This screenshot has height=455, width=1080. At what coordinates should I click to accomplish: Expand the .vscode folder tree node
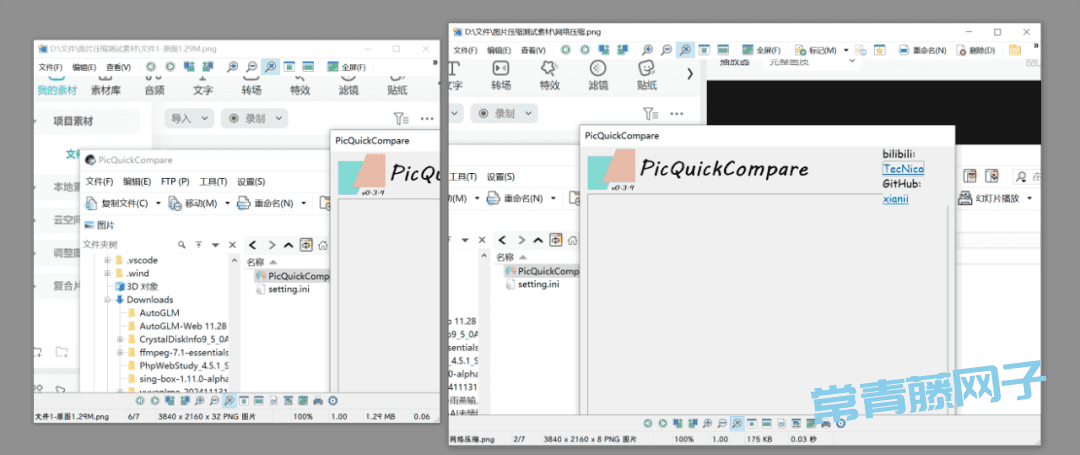tap(107, 260)
